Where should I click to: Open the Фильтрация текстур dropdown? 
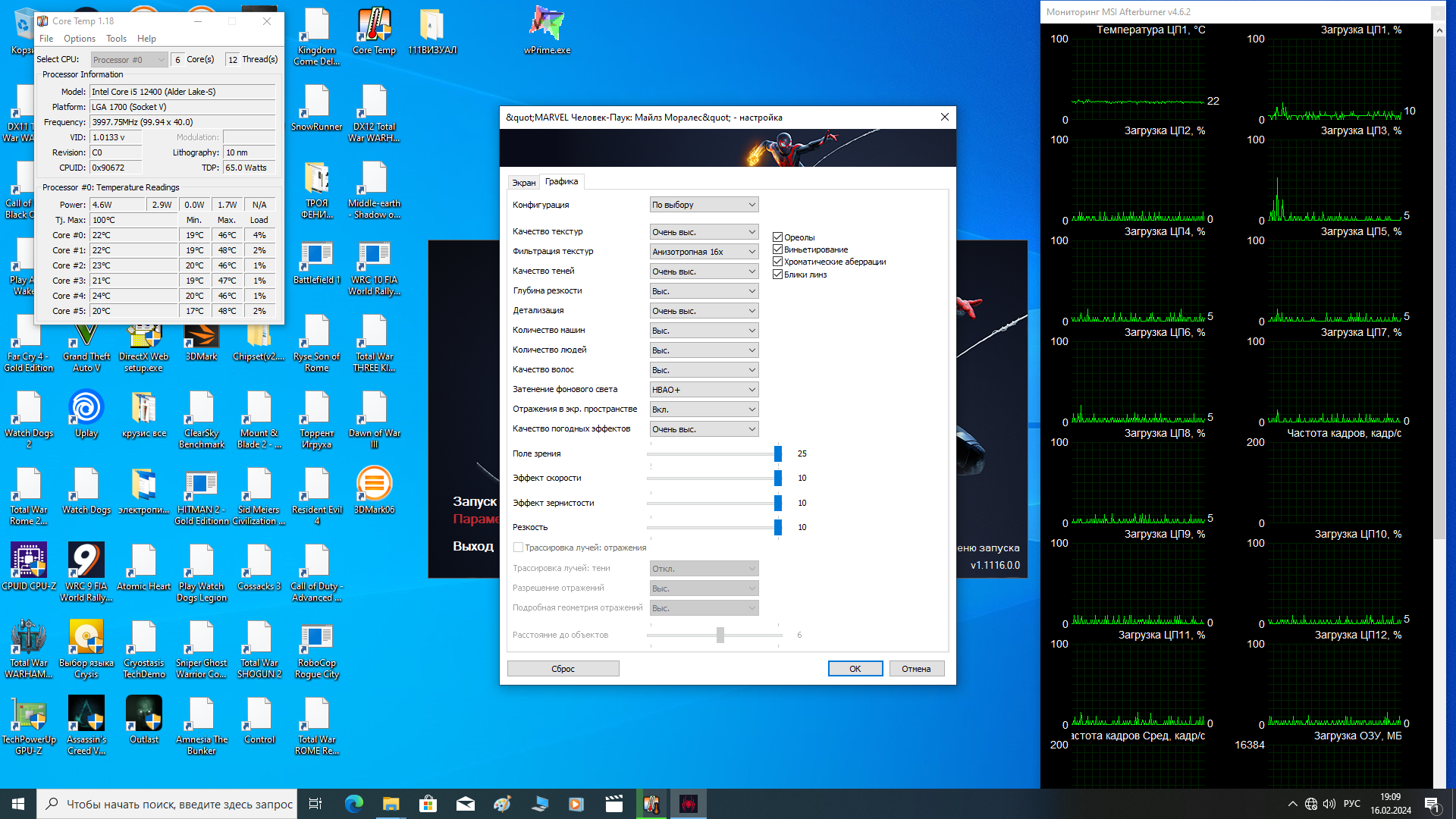(704, 252)
